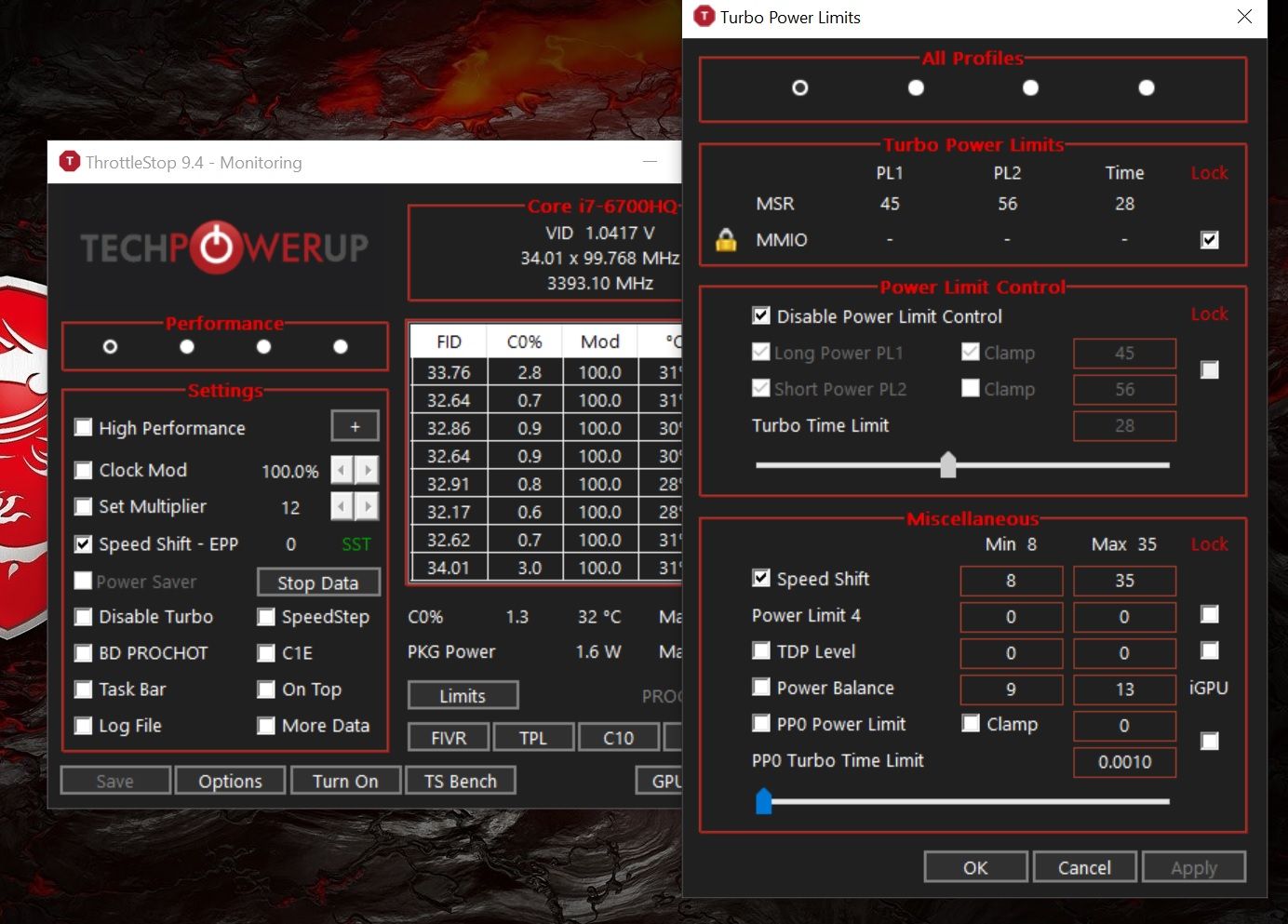1288x924 pixels.
Task: Close the Turbo Power Limits dialog
Action: (1244, 17)
